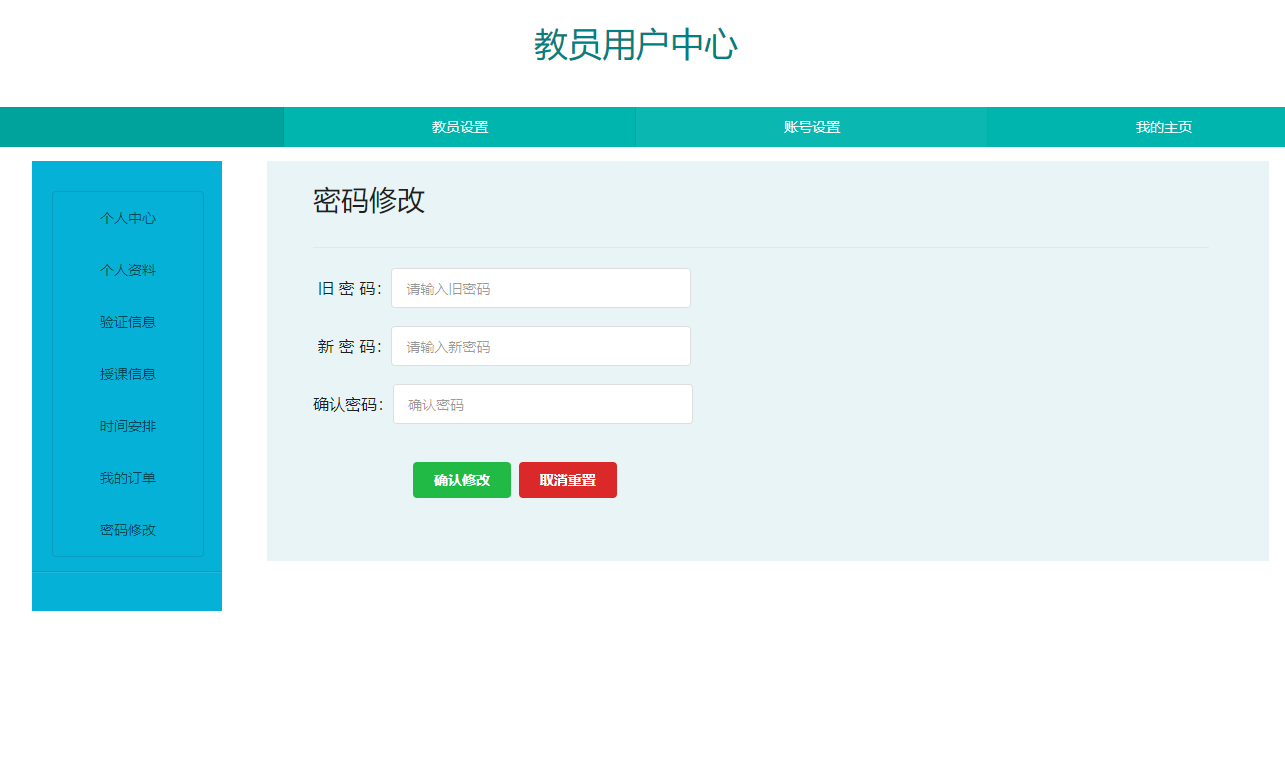
Task: Click the blue sidebar footer area
Action: click(127, 590)
